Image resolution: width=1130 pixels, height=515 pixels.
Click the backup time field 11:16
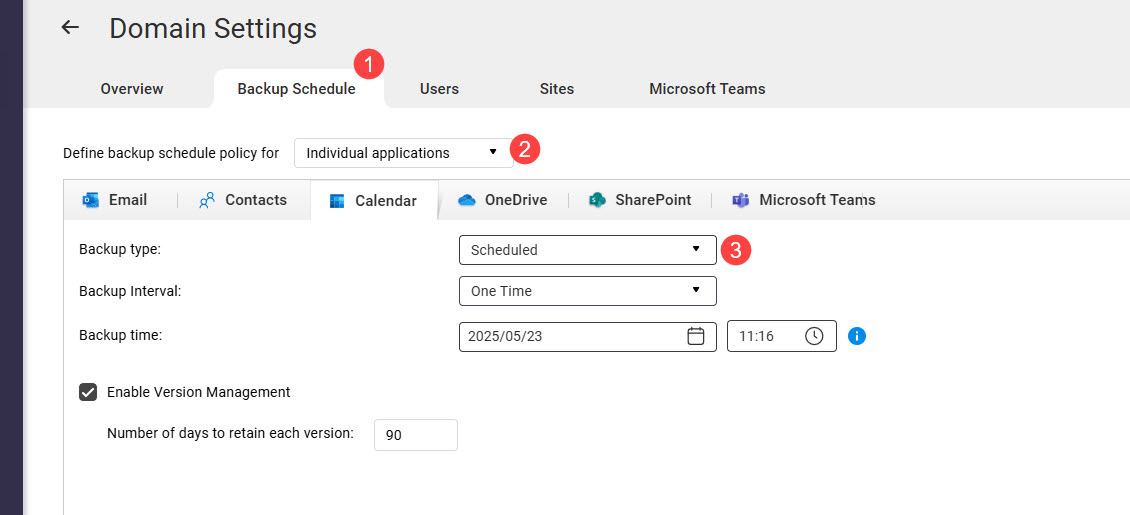pyautogui.click(x=765, y=336)
